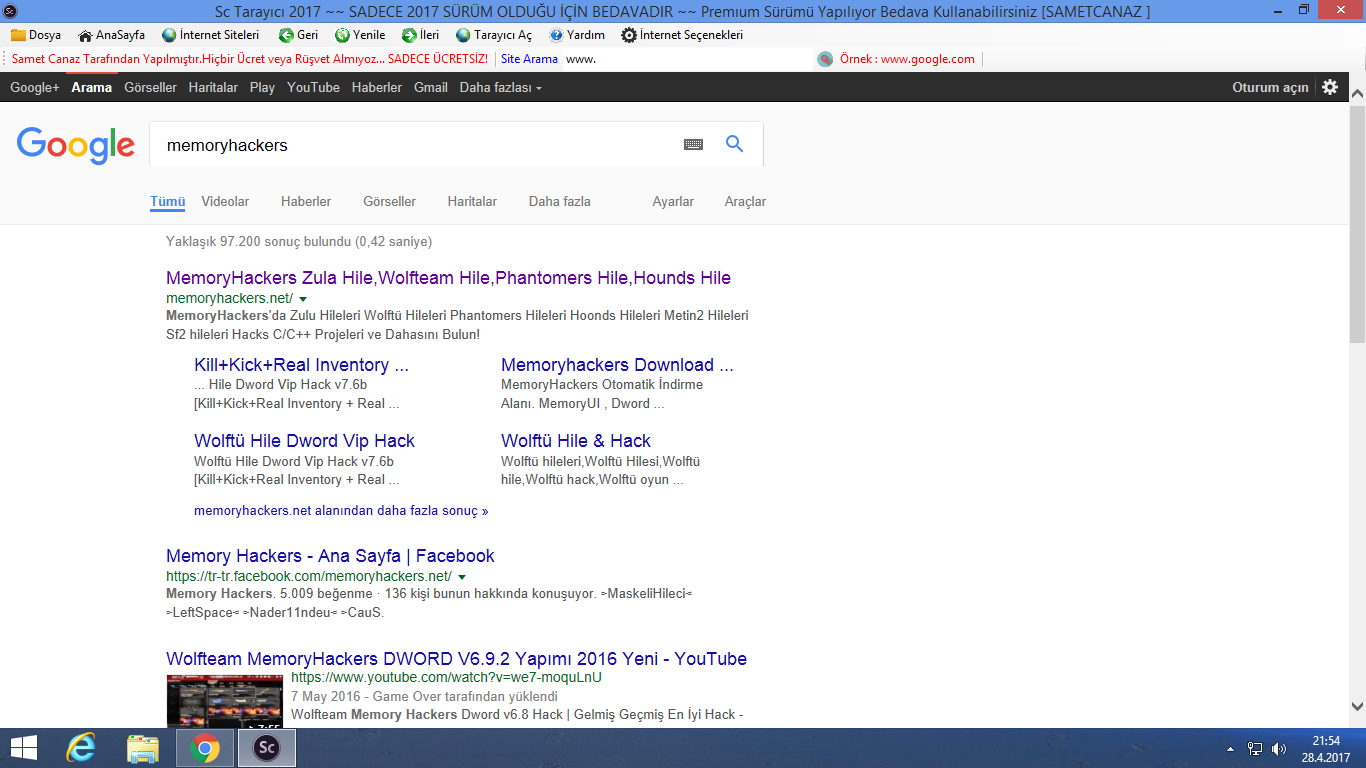Click the page vertical scrollbar thumb
The image size is (1366, 768).
coord(1357,222)
